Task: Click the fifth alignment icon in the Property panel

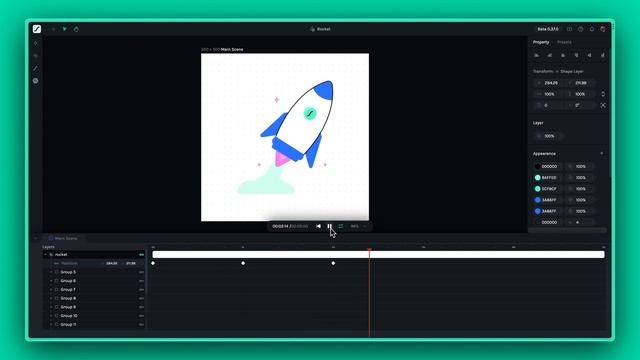Action: pos(589,55)
